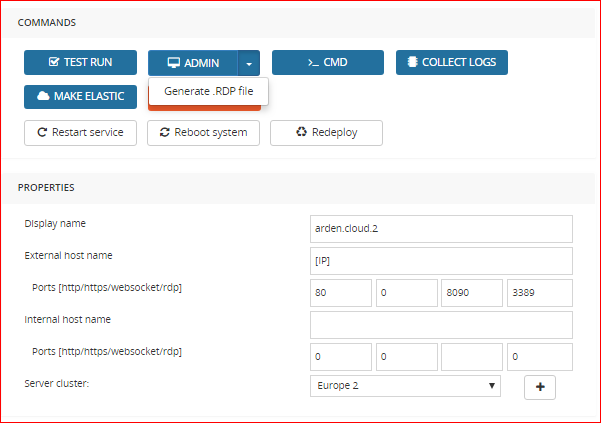This screenshot has height=423, width=601.
Task: Click the External host name field
Action: pos(441,261)
